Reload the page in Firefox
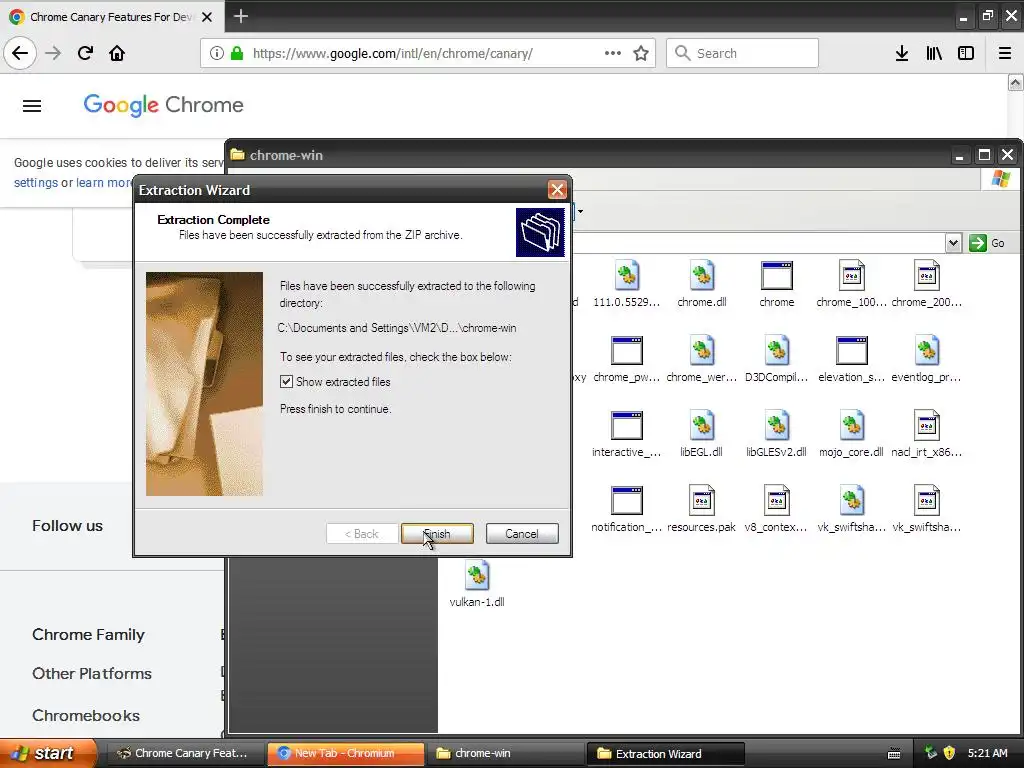The width and height of the screenshot is (1024, 768). (x=85, y=53)
